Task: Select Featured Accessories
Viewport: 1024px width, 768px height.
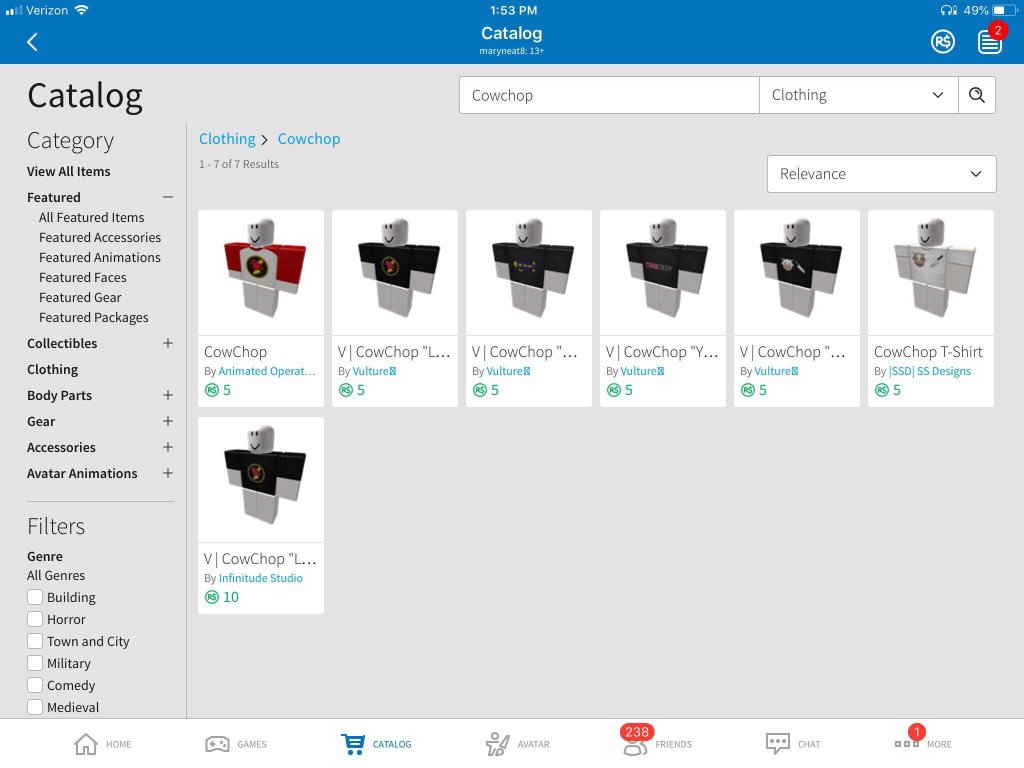Action: (100, 237)
